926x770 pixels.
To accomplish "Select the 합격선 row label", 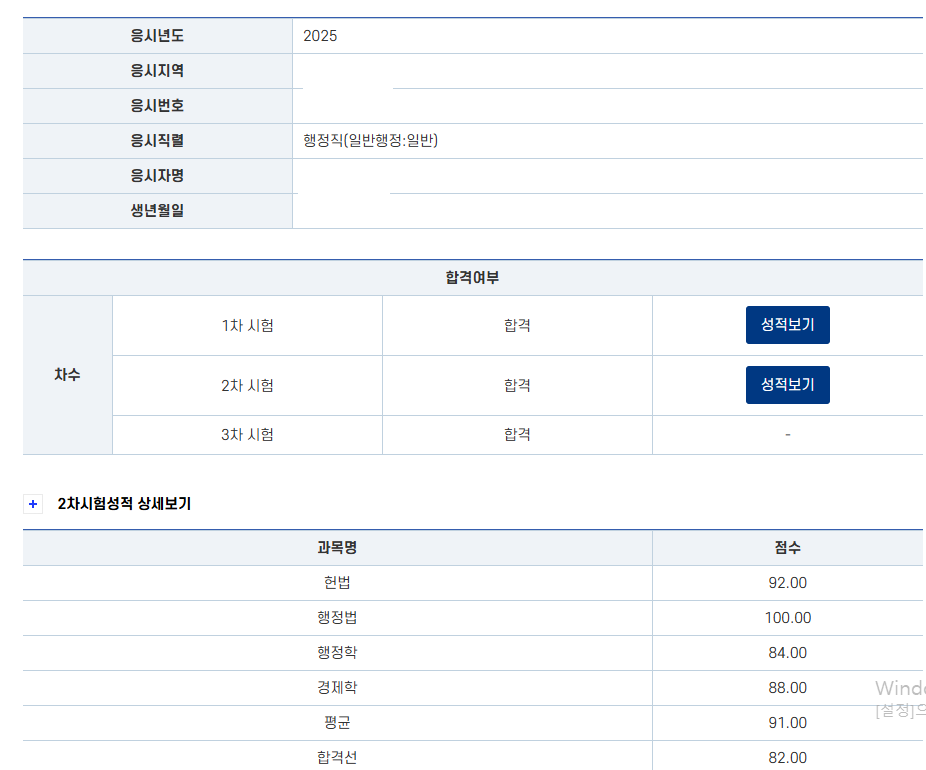I will [337, 757].
